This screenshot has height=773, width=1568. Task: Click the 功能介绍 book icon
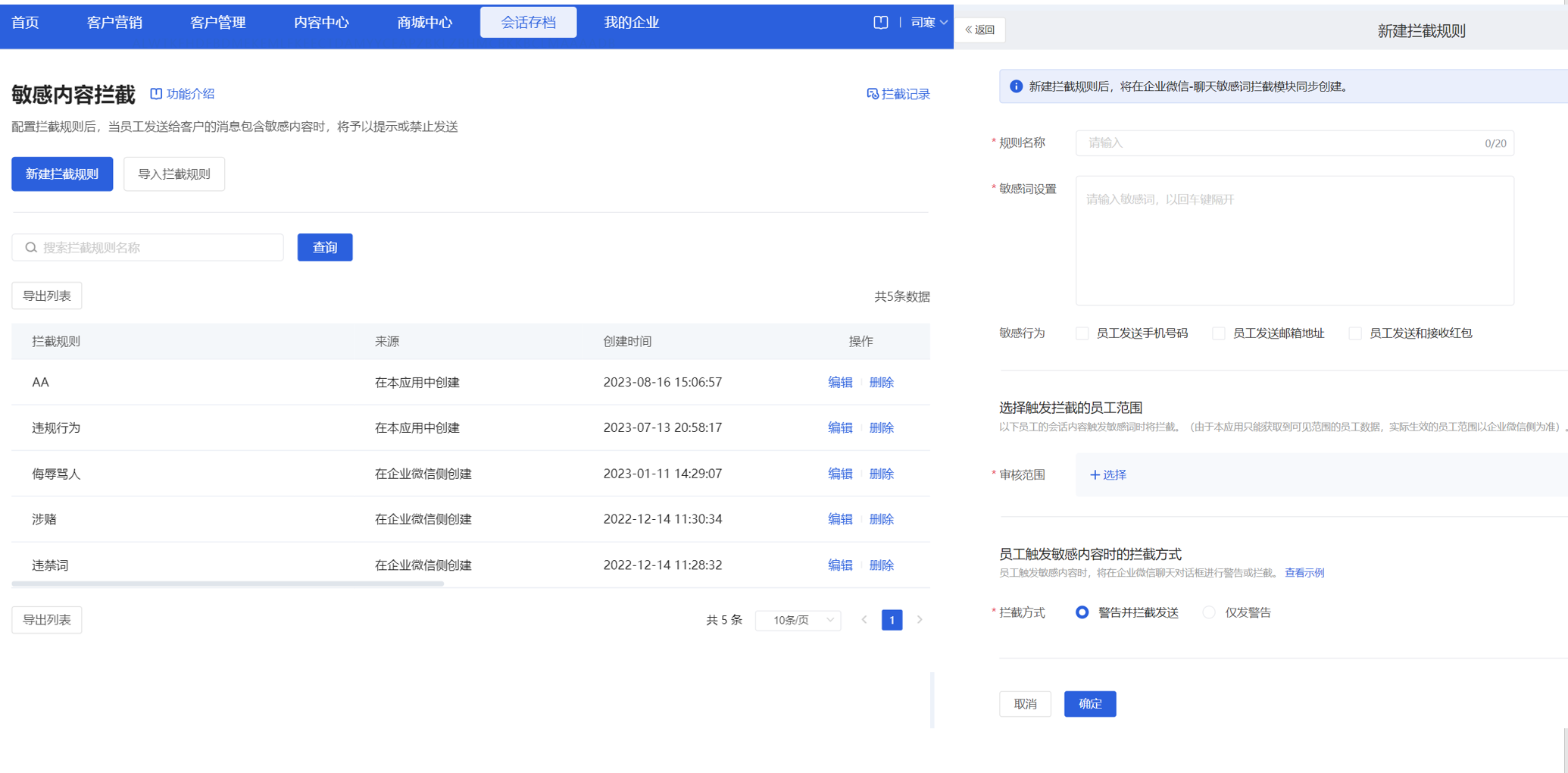(x=156, y=94)
